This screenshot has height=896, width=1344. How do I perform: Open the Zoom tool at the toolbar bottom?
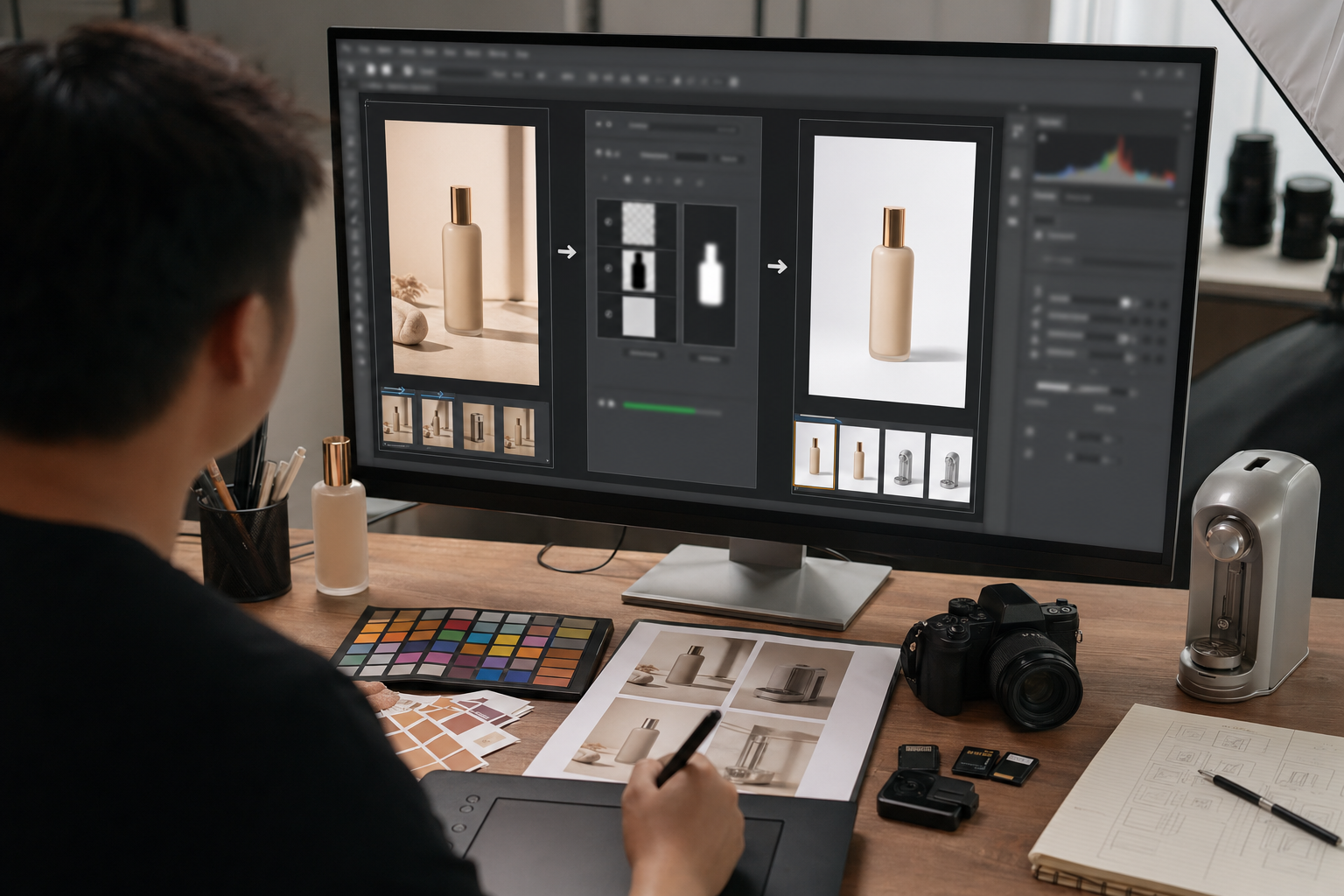click(358, 376)
